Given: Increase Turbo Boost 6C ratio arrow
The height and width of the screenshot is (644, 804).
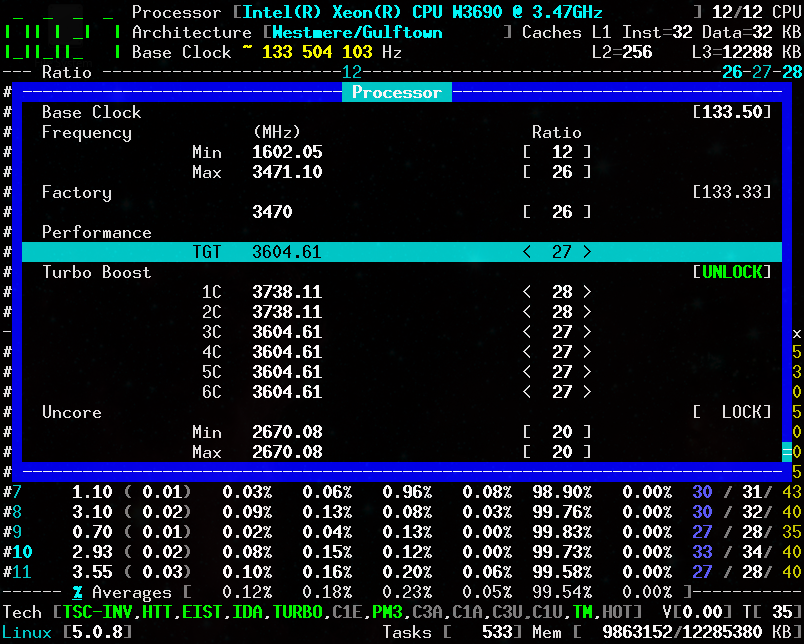Looking at the screenshot, I should [x=587, y=392].
